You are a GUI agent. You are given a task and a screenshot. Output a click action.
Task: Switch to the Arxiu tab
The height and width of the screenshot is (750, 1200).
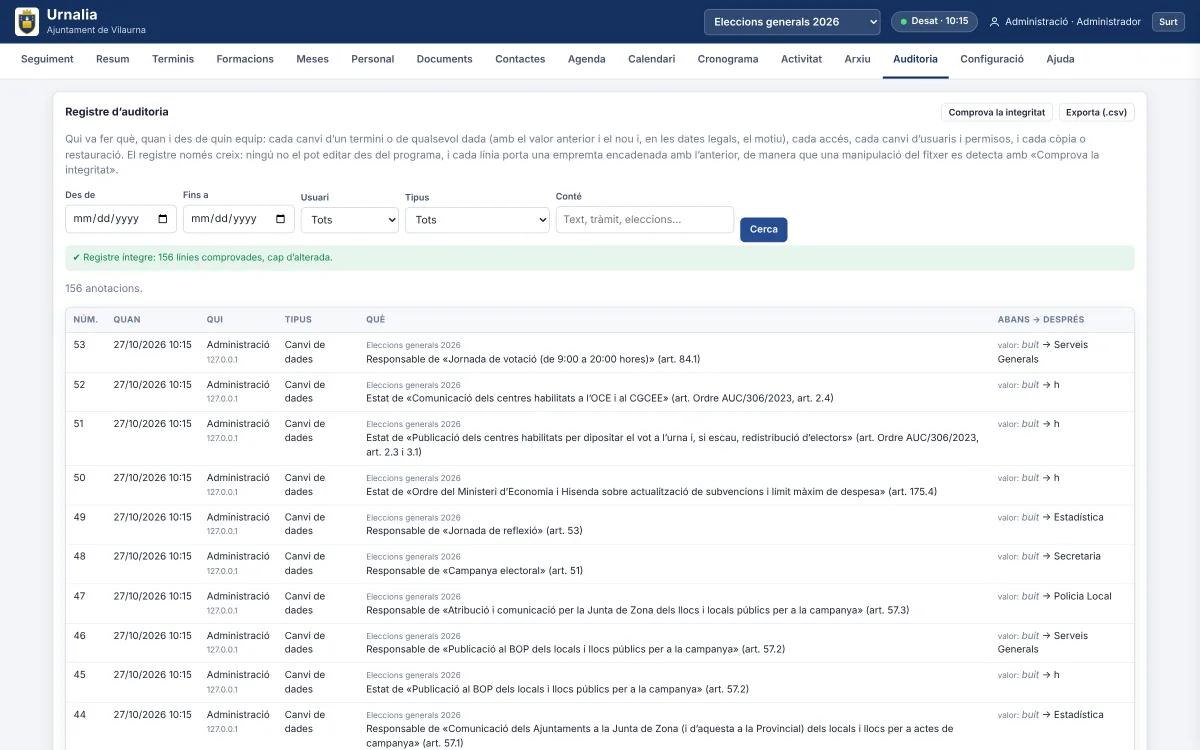pyautogui.click(x=857, y=59)
